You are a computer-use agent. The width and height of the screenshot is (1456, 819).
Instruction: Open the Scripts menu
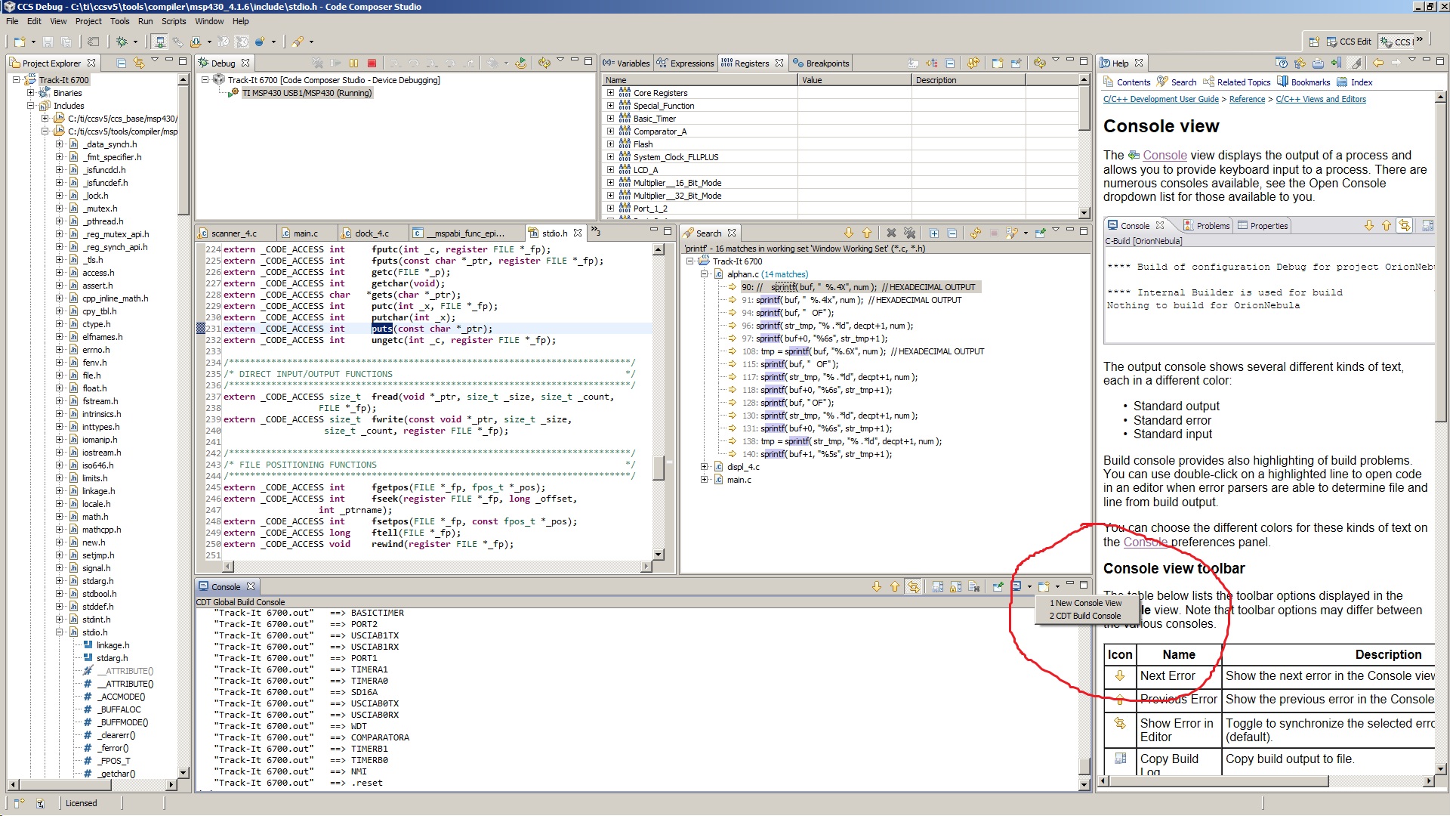pyautogui.click(x=173, y=21)
